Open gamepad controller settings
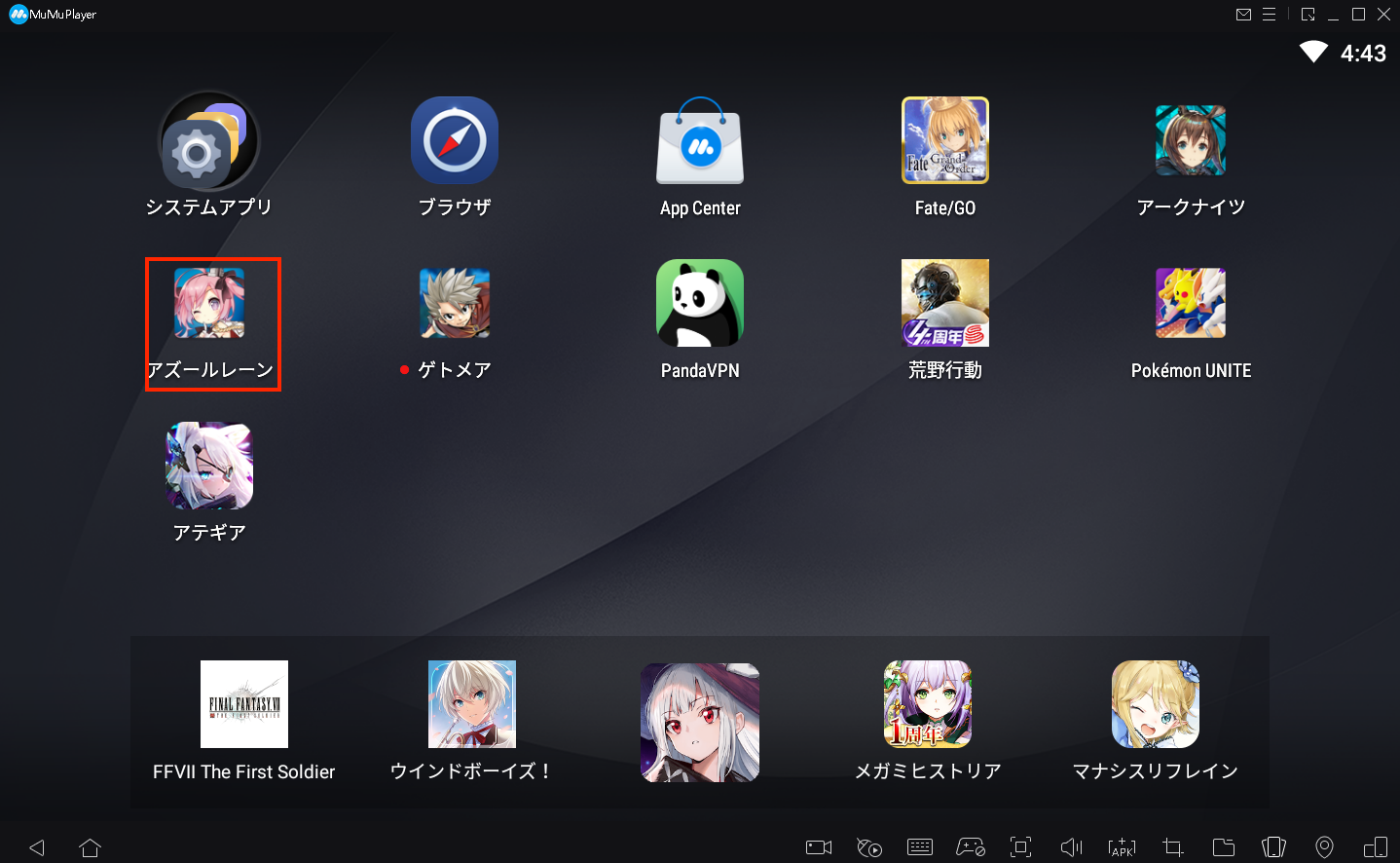 coord(971,847)
